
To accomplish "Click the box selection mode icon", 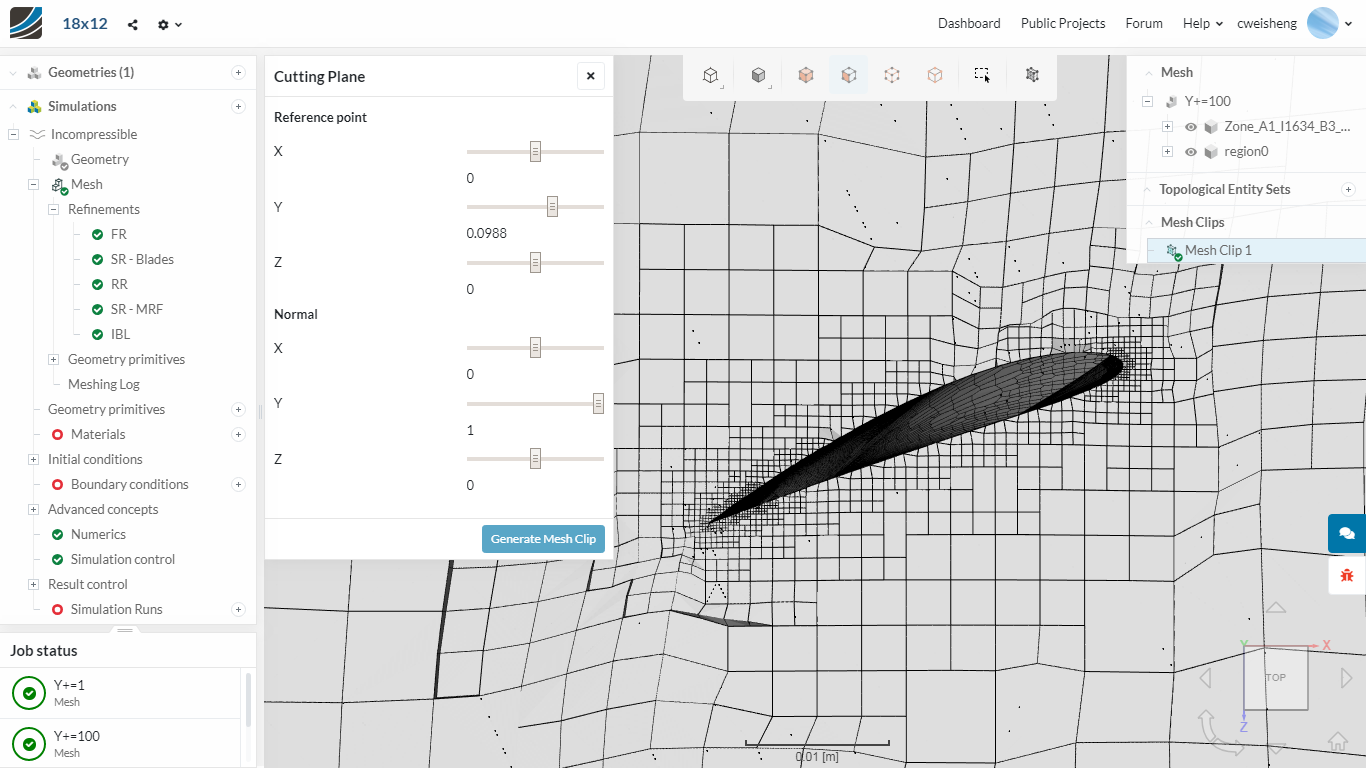I will (982, 75).
